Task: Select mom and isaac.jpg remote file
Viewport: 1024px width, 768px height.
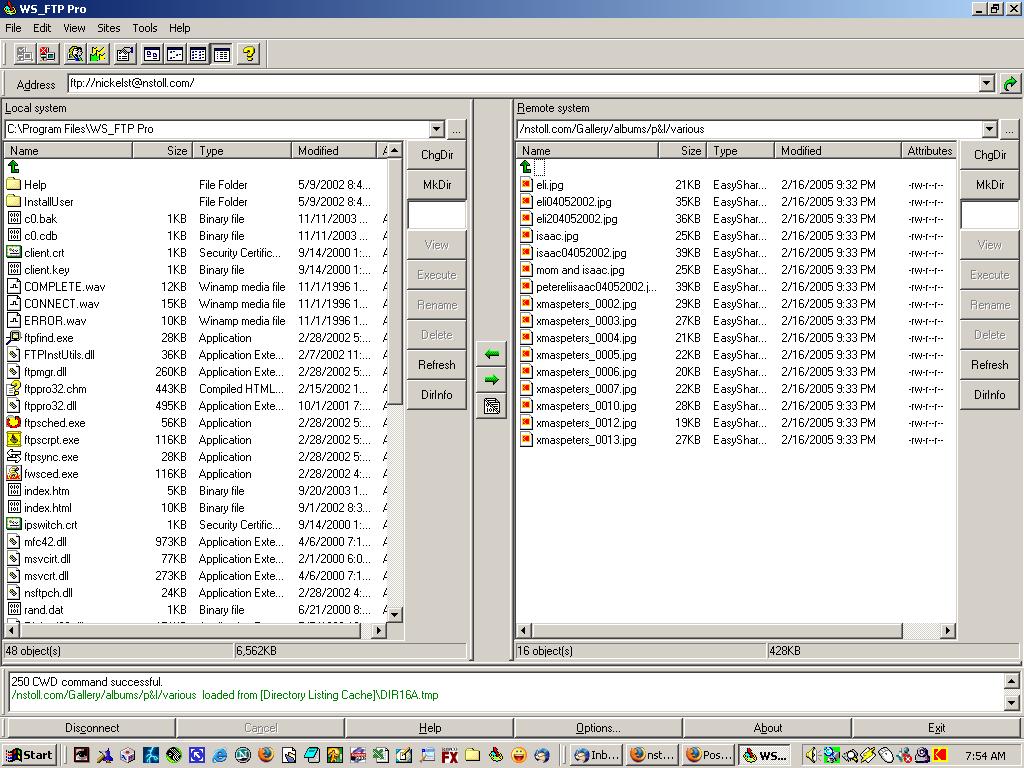Action: click(x=580, y=270)
